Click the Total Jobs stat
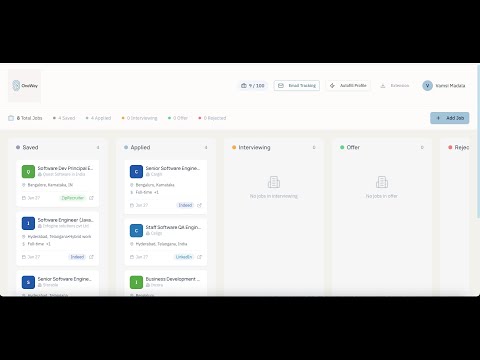This screenshot has width=480, height=360. tap(25, 118)
